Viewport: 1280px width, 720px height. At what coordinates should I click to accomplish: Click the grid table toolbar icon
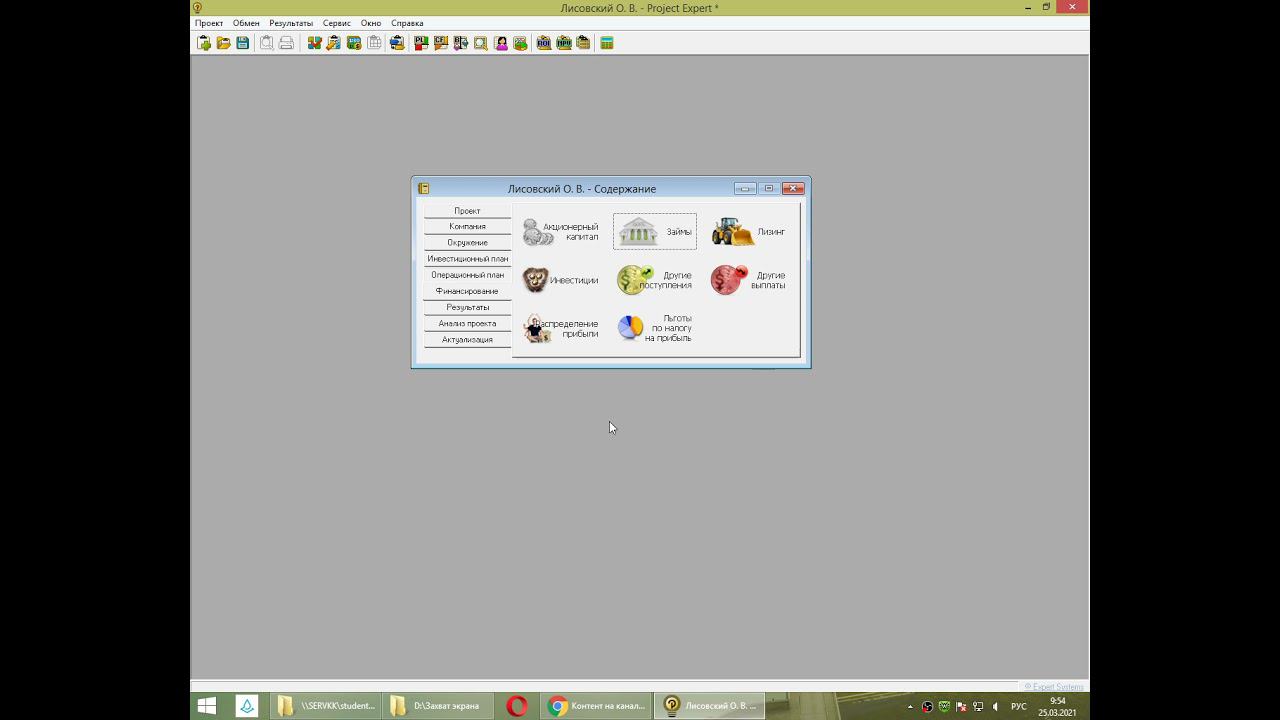point(374,43)
